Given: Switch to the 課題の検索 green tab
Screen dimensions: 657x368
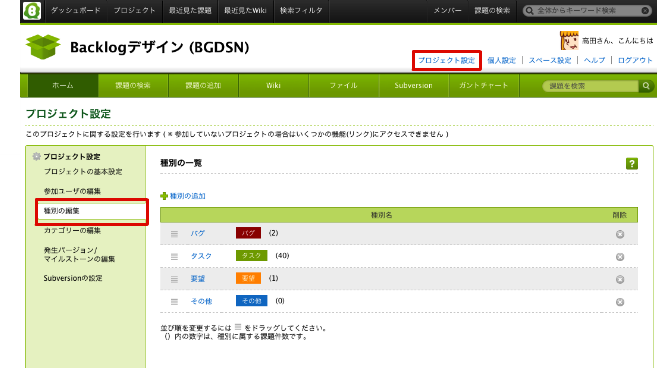Looking at the screenshot, I should coord(133,86).
